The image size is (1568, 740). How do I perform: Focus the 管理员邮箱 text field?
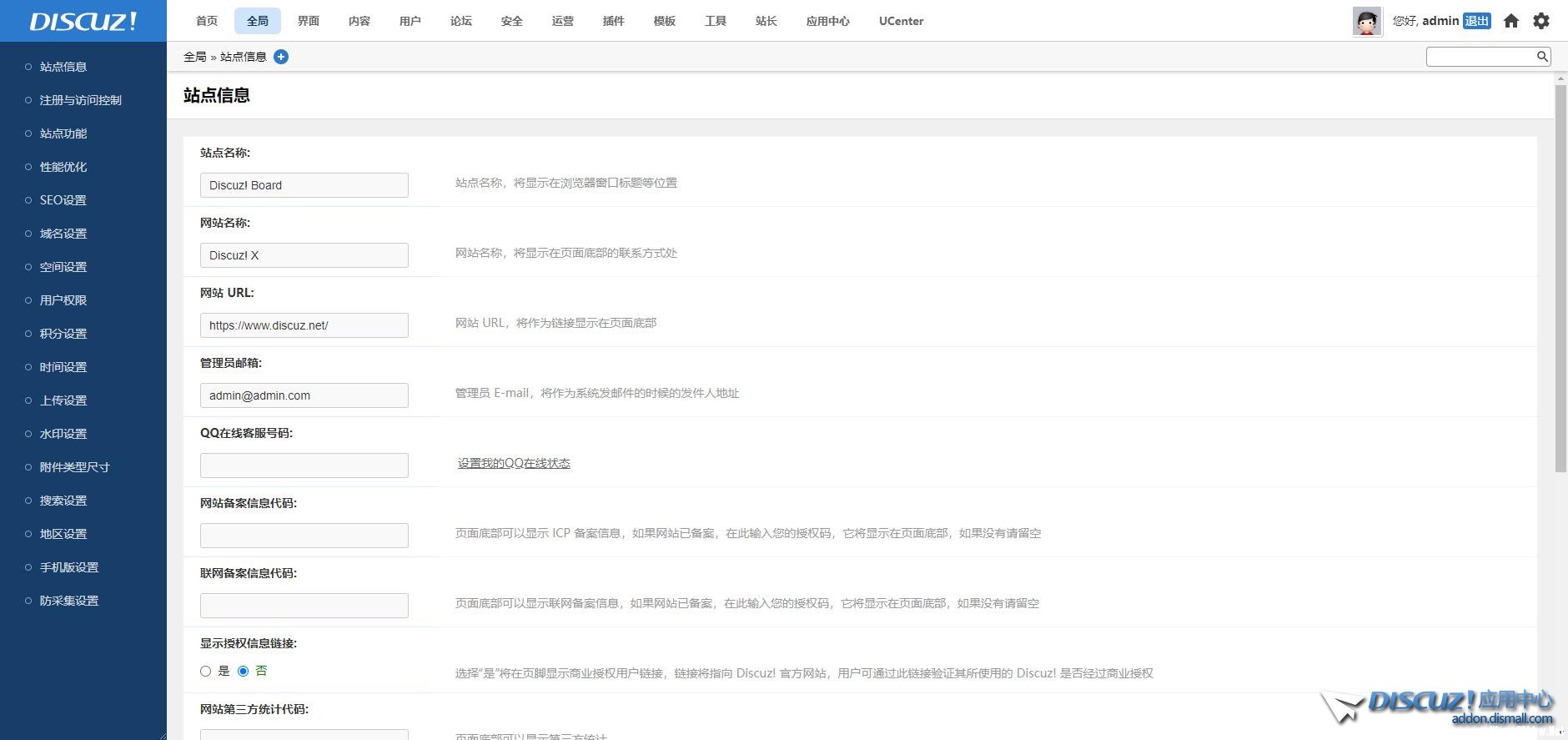click(x=304, y=395)
